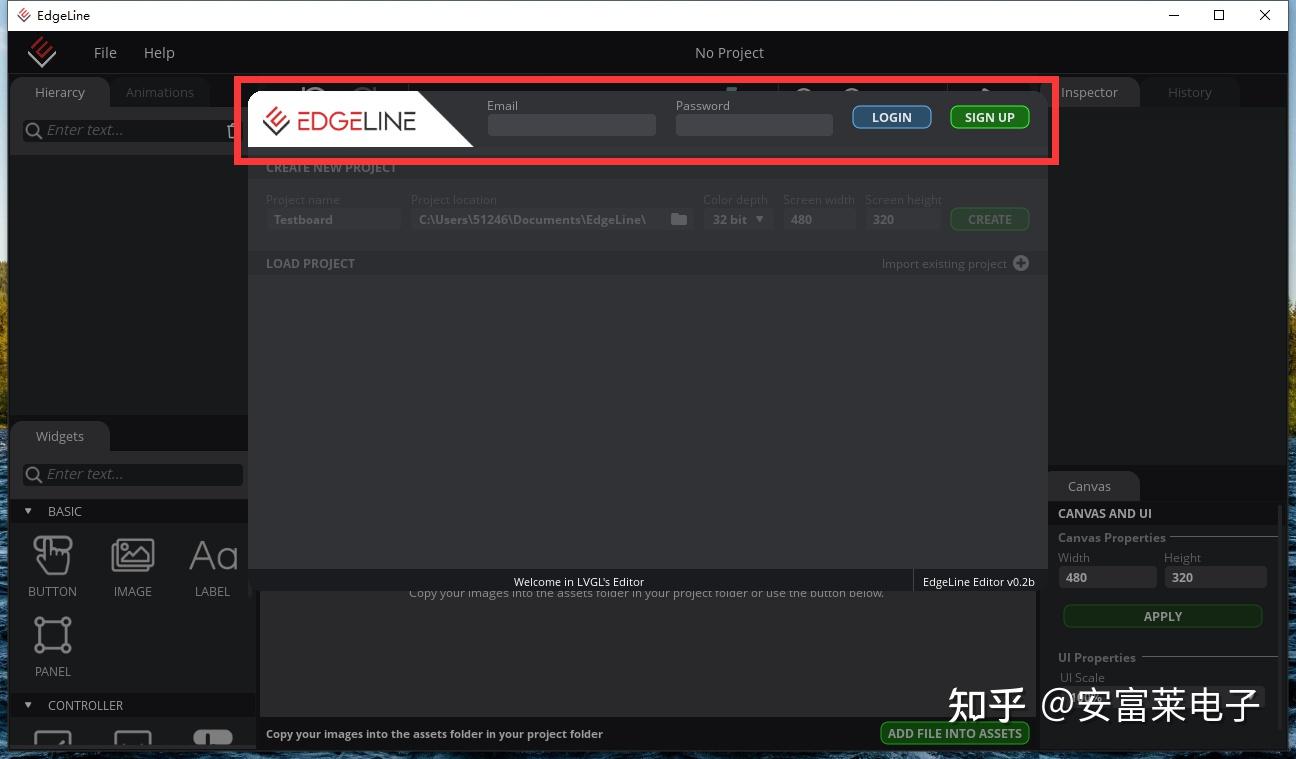Click APPLY in the Canvas panel
This screenshot has width=1296, height=759.
(1162, 616)
